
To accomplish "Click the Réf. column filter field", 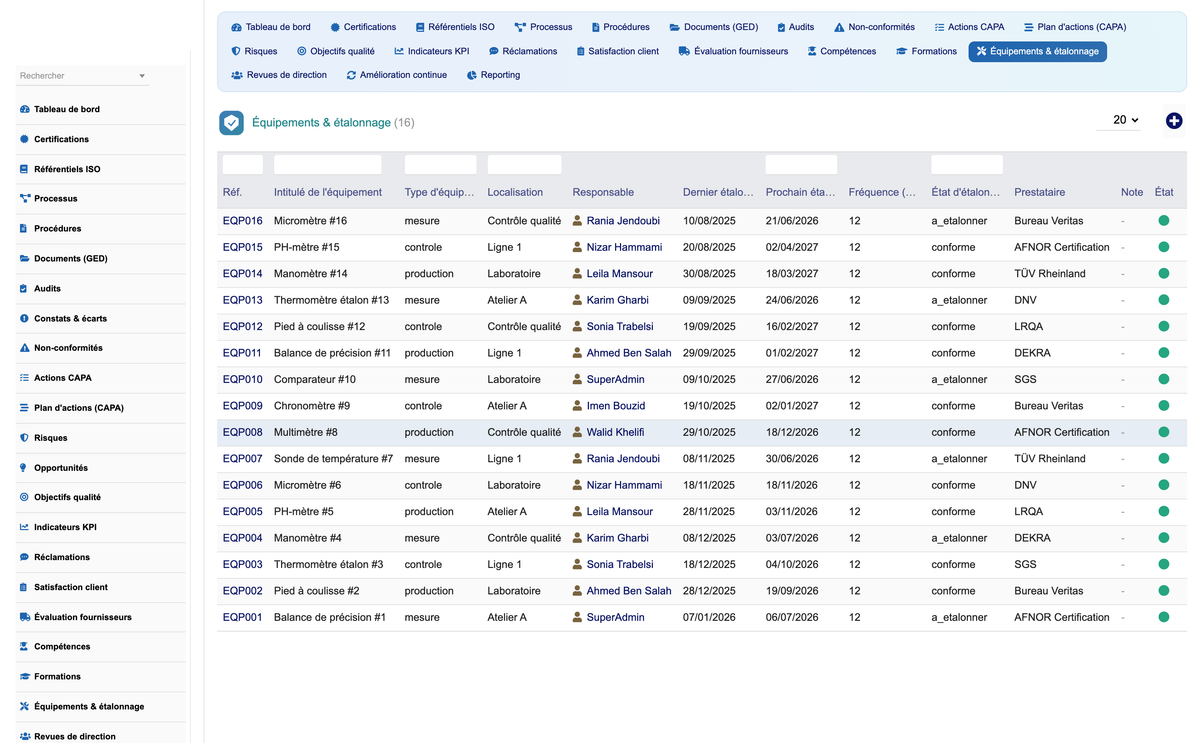I will point(243,165).
